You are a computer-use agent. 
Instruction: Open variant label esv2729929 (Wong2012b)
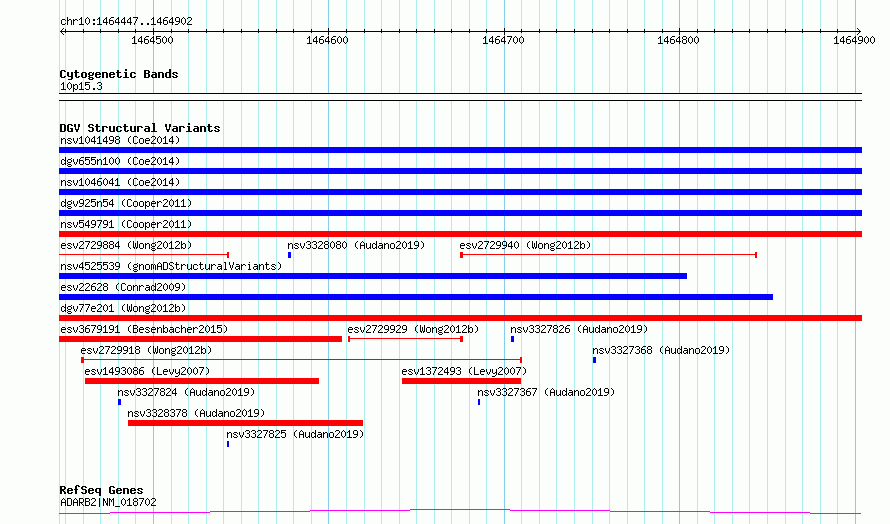(x=413, y=329)
